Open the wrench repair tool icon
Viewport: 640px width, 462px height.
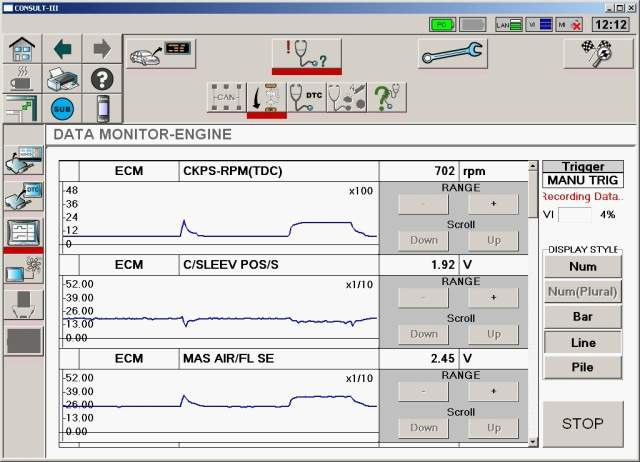tap(451, 53)
